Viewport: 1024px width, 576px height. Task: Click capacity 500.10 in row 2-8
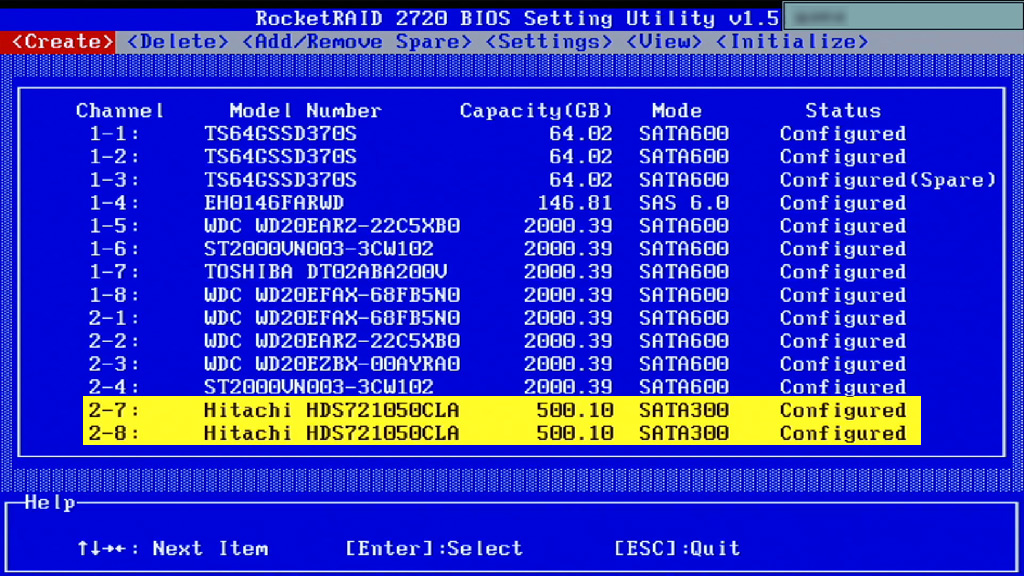[x=575, y=433]
